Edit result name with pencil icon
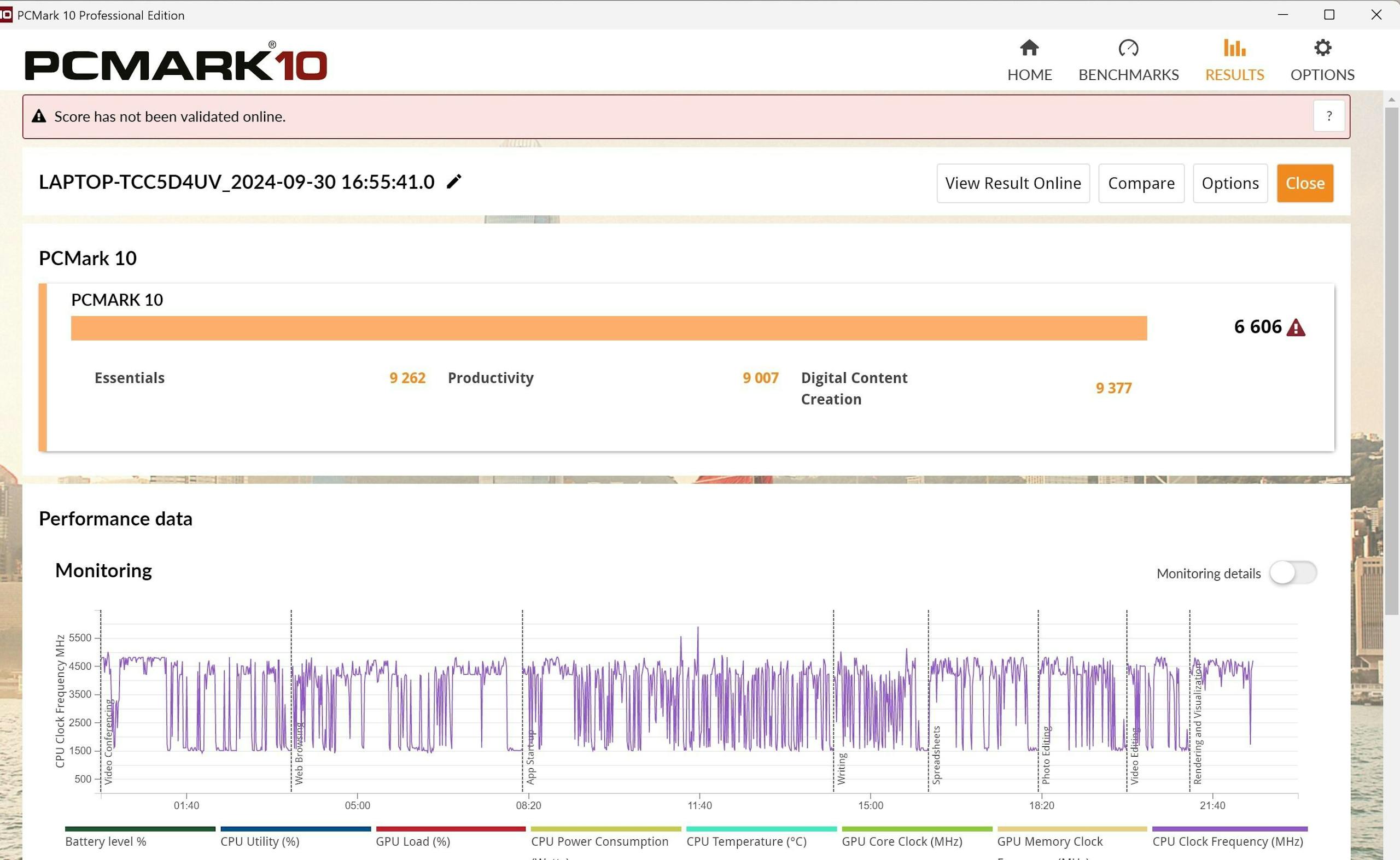This screenshot has height=860, width=1400. pyautogui.click(x=453, y=182)
